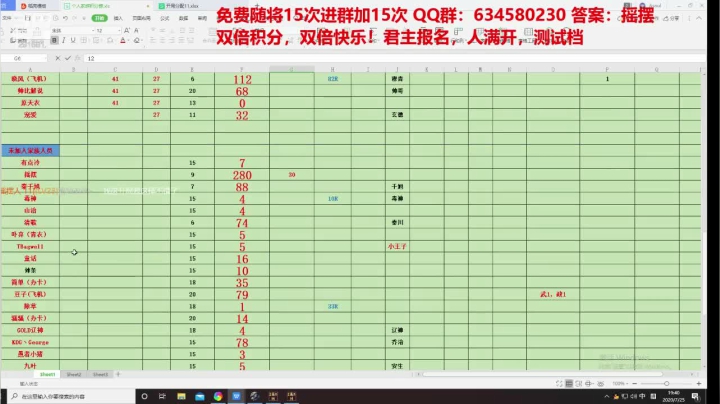Open the File menu

click(x=7, y=18)
